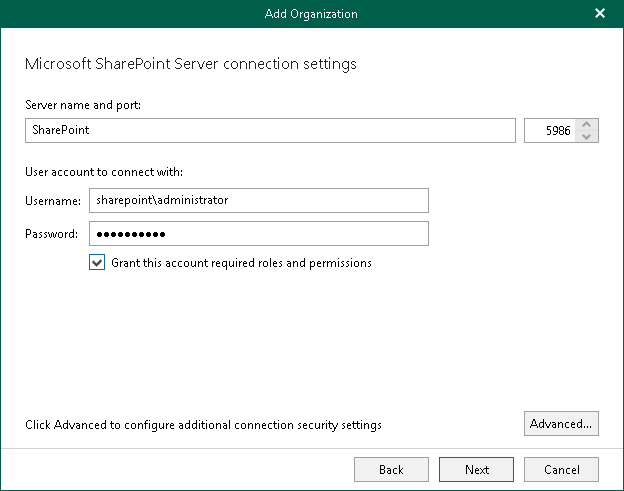Click the server name field containing SharePoint
Screen dimensions: 624x491
coord(270,131)
